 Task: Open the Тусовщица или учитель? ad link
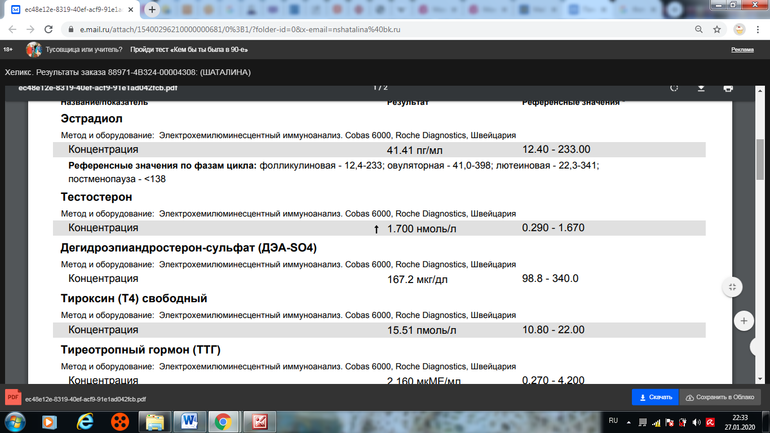pyautogui.click(x=84, y=49)
